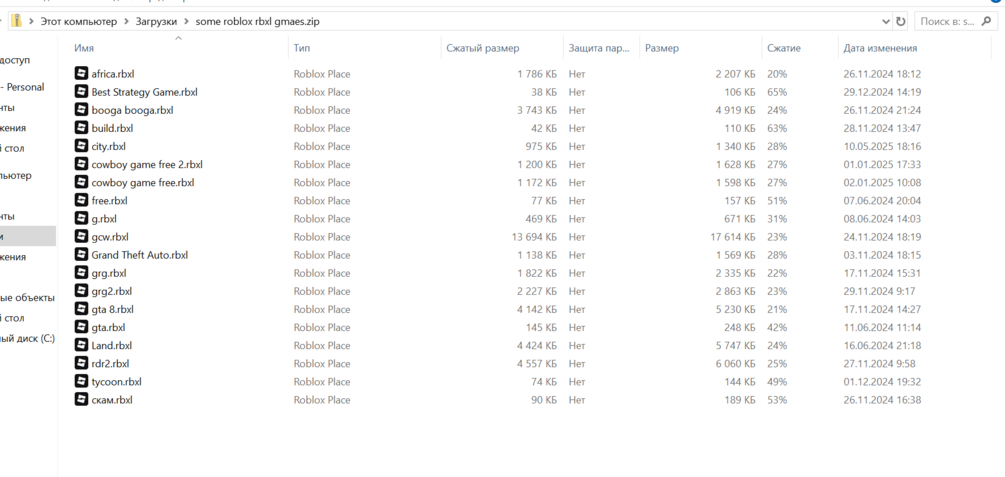Image resolution: width=1005 pixels, height=477 pixels.
Task: Click the скам.rbxl file icon
Action: pos(81,399)
